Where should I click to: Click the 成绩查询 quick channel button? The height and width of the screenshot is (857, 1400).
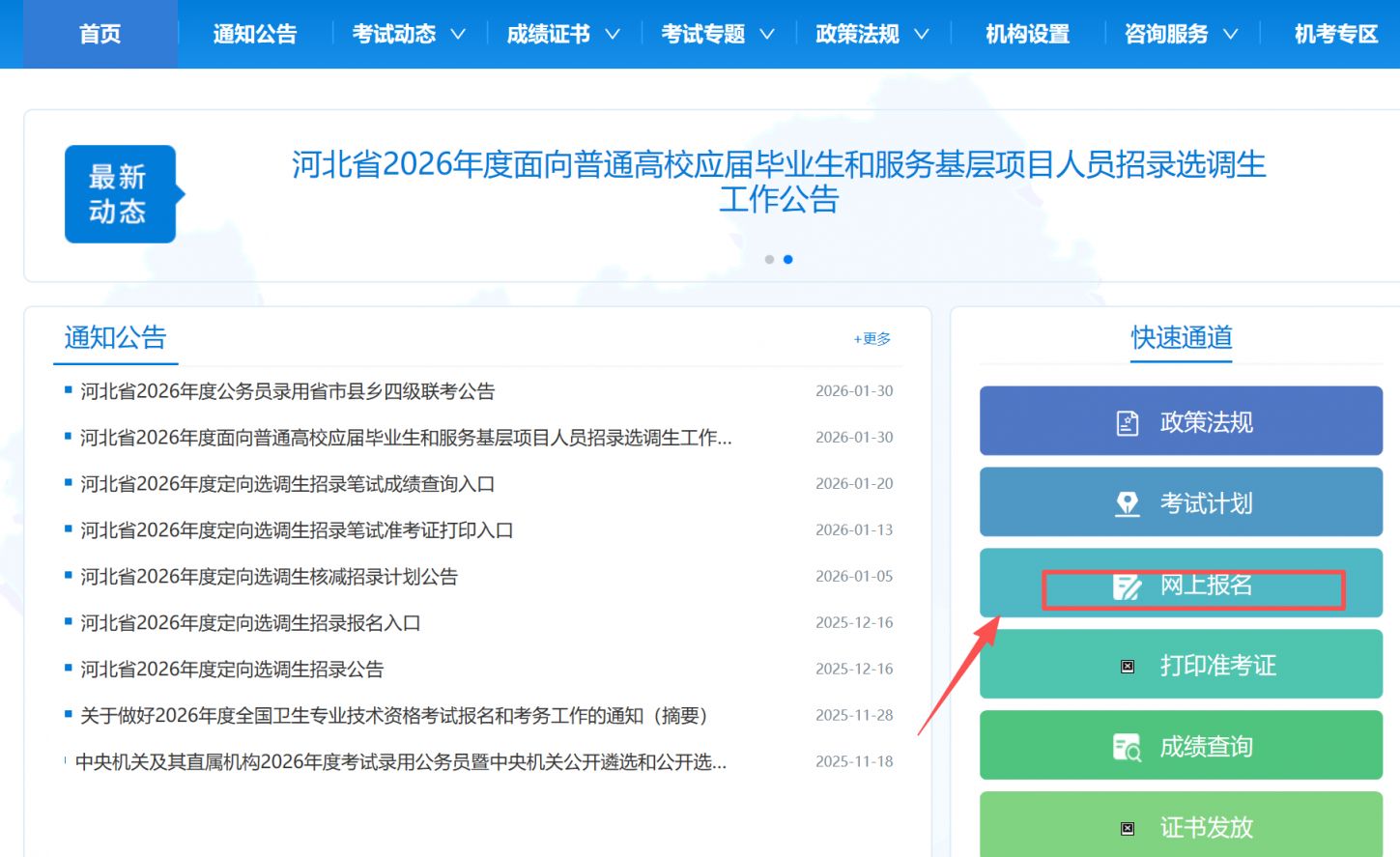(x=1181, y=746)
